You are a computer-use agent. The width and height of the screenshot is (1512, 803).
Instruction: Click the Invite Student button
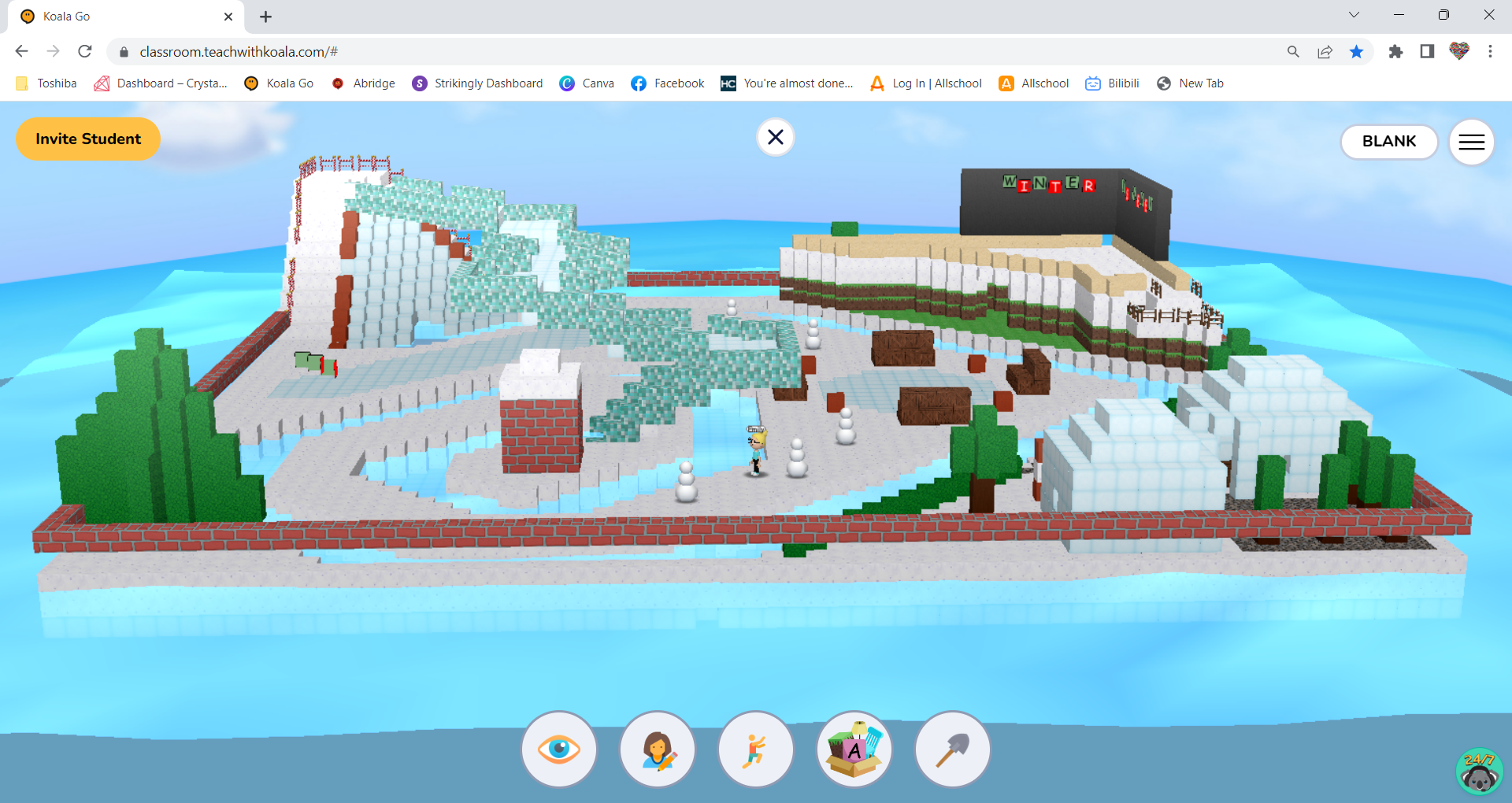[x=87, y=139]
